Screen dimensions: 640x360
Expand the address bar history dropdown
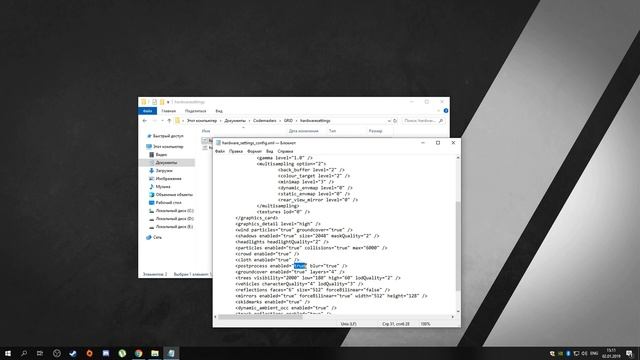tap(389, 121)
